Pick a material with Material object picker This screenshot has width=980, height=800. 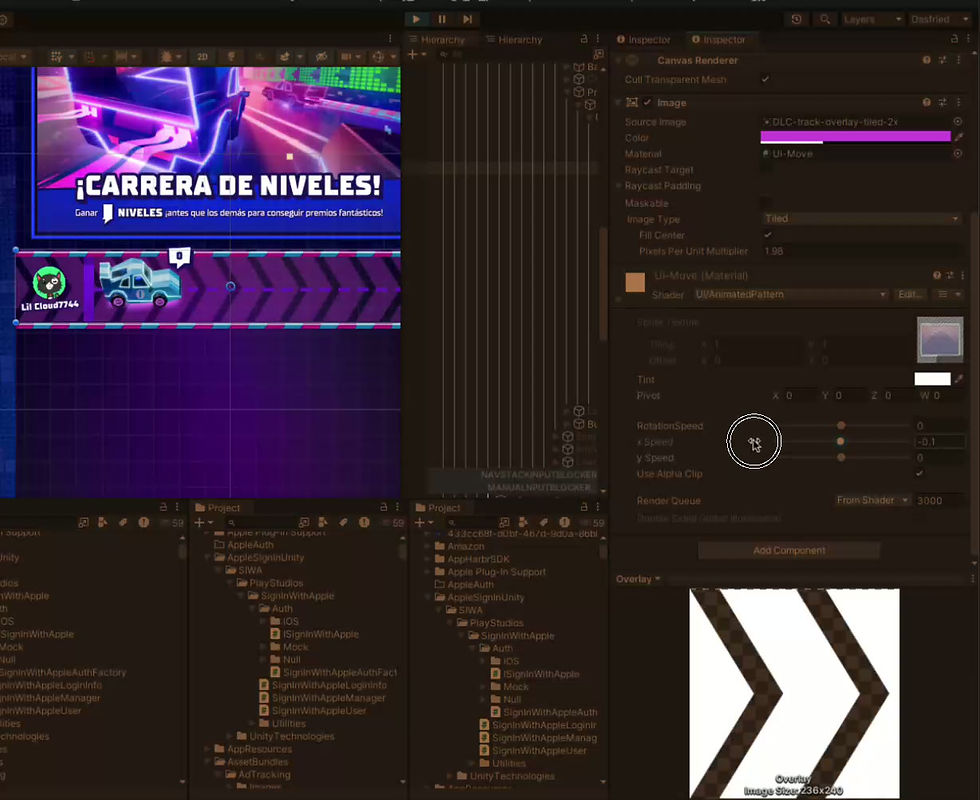(958, 153)
